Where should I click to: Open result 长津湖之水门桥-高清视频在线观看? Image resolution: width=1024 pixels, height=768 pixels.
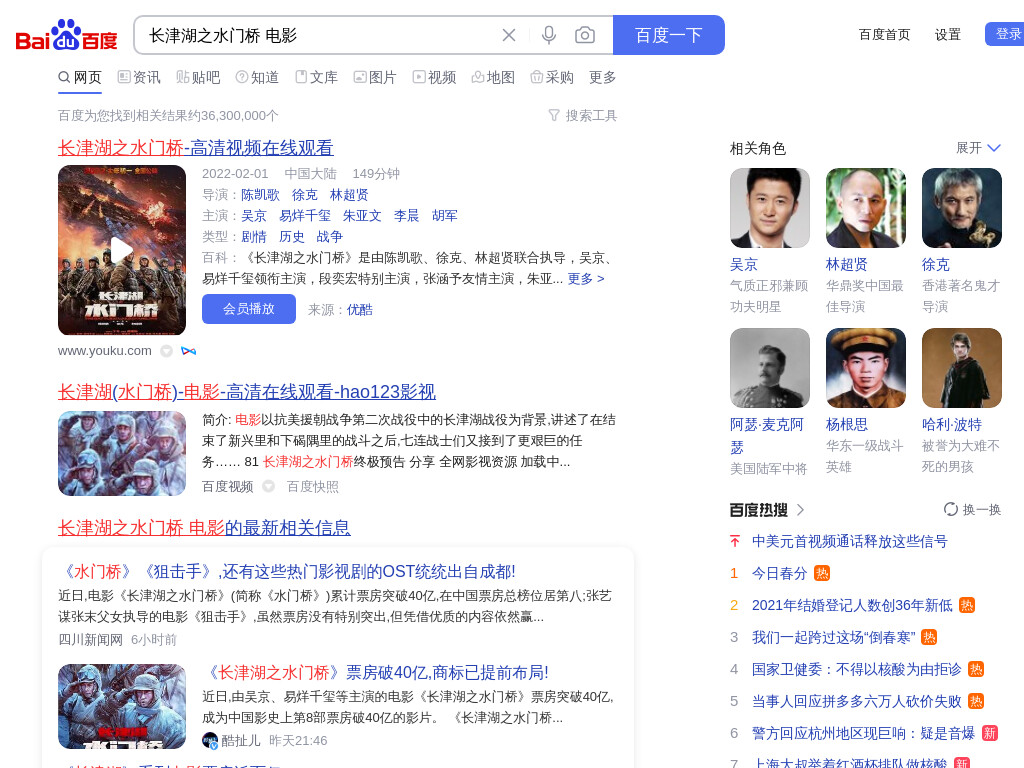(196, 148)
